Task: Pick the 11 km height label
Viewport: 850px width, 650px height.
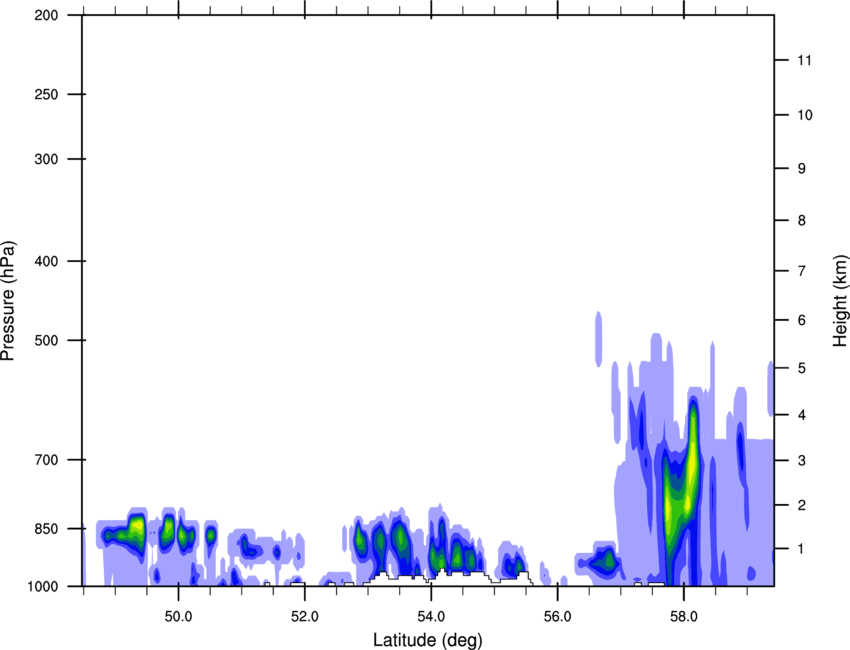Action: [804, 60]
